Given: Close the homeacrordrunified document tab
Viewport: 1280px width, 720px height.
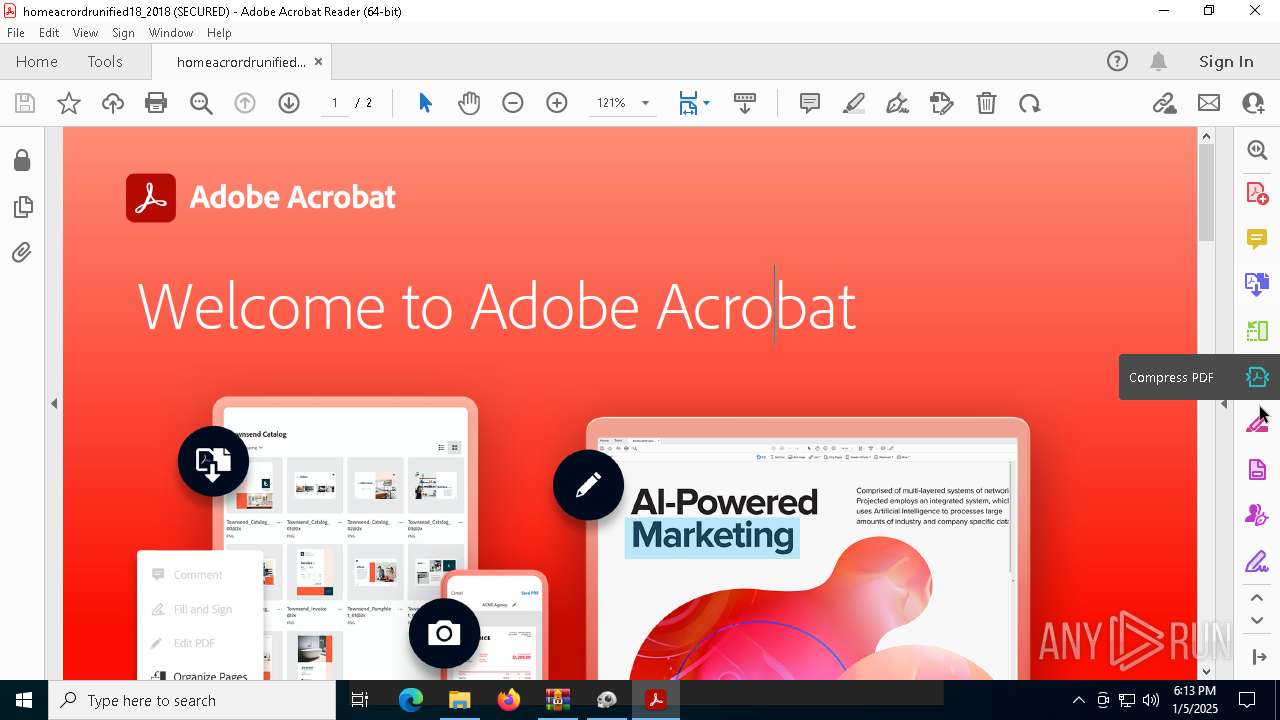Looking at the screenshot, I should pyautogui.click(x=318, y=62).
